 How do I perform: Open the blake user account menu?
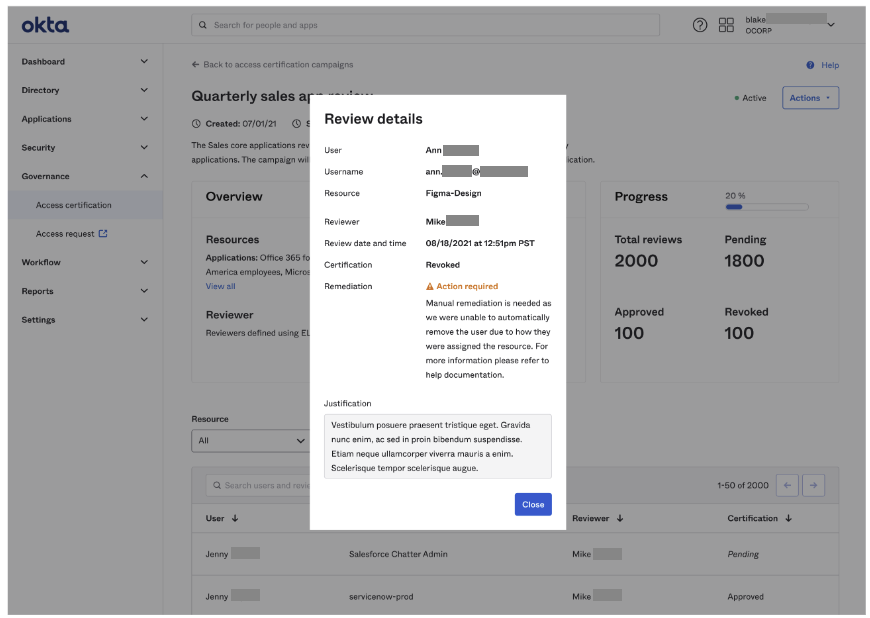pos(830,25)
